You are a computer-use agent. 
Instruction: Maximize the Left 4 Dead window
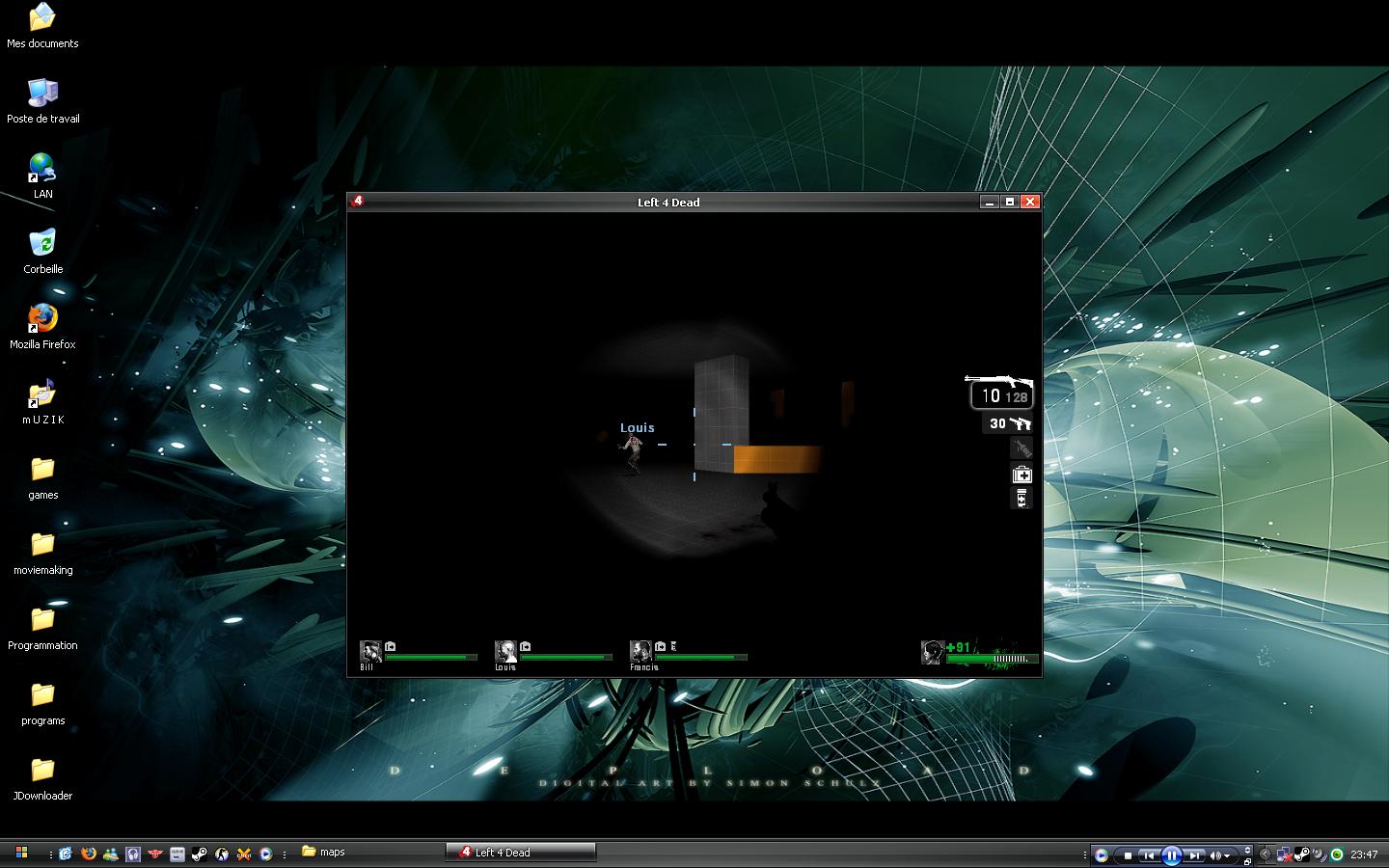click(1009, 202)
